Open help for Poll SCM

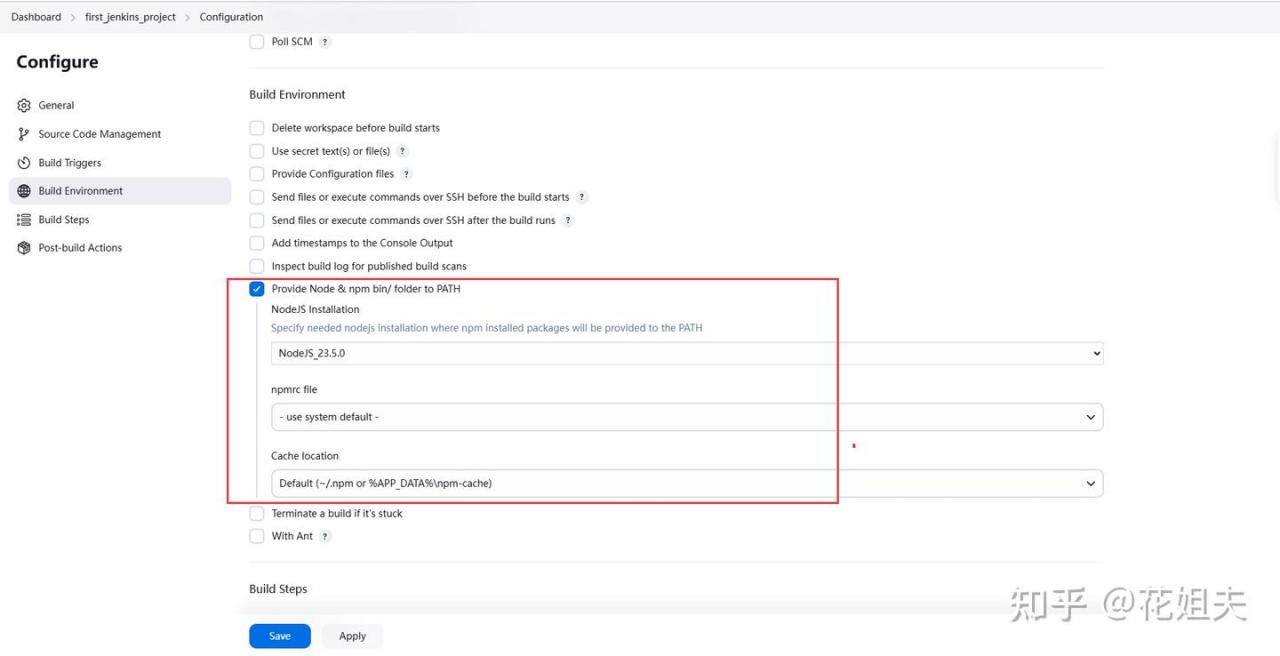click(325, 42)
